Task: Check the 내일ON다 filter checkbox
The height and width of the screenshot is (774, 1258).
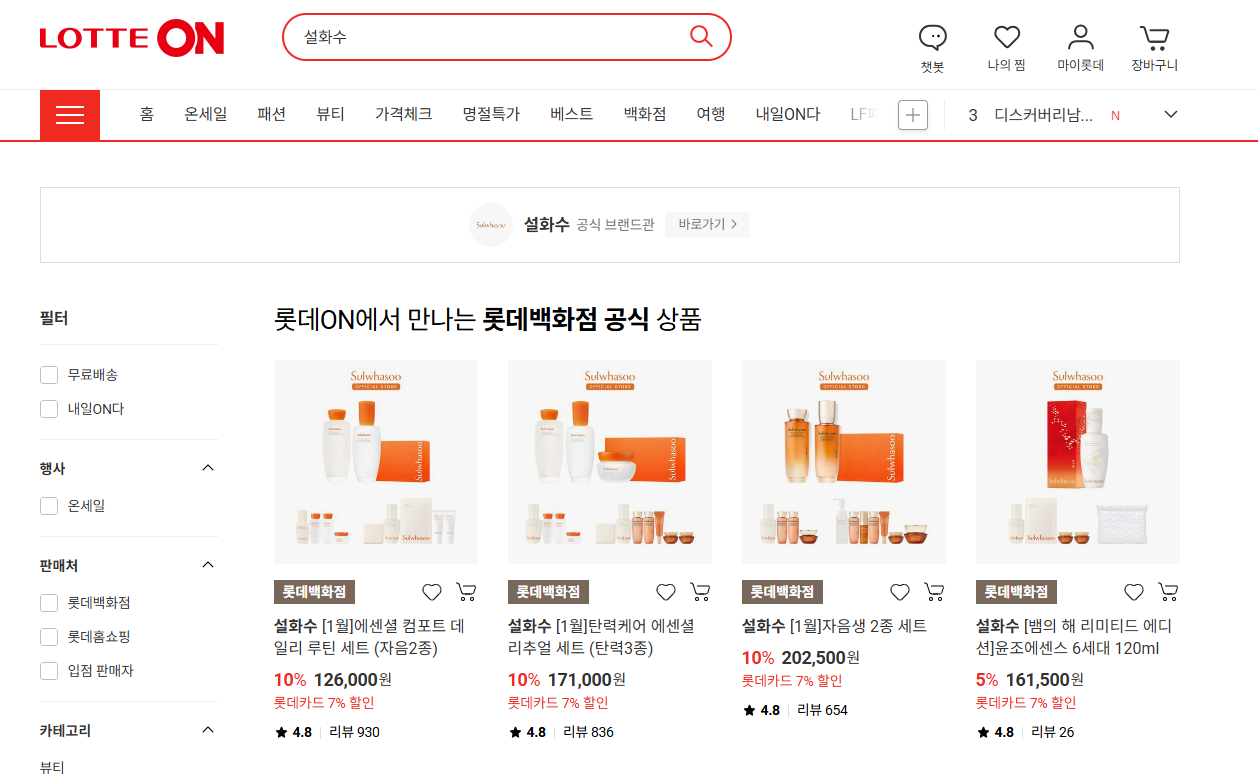Action: tap(49, 409)
